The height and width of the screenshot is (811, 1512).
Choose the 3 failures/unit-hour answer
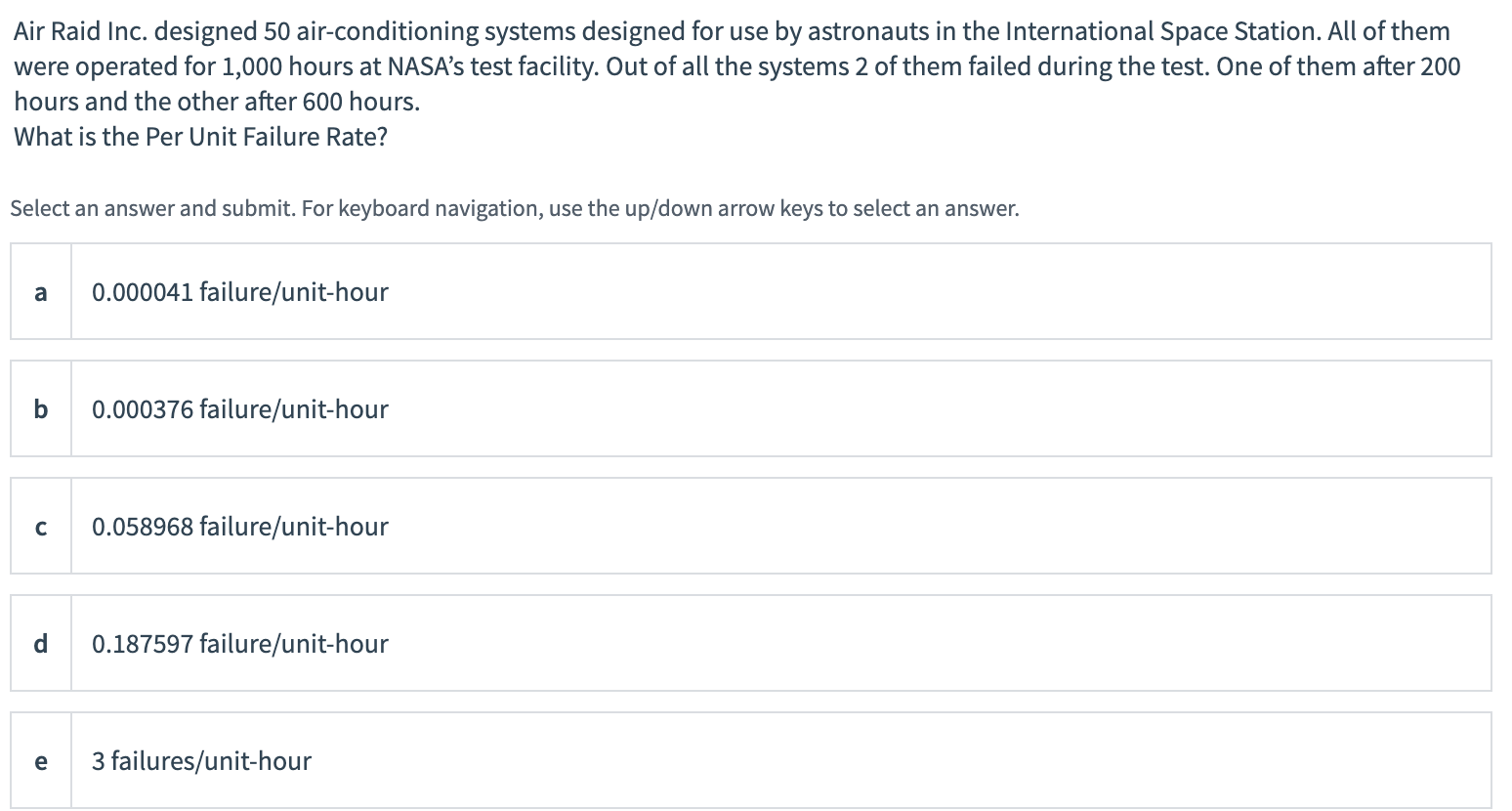[201, 761]
